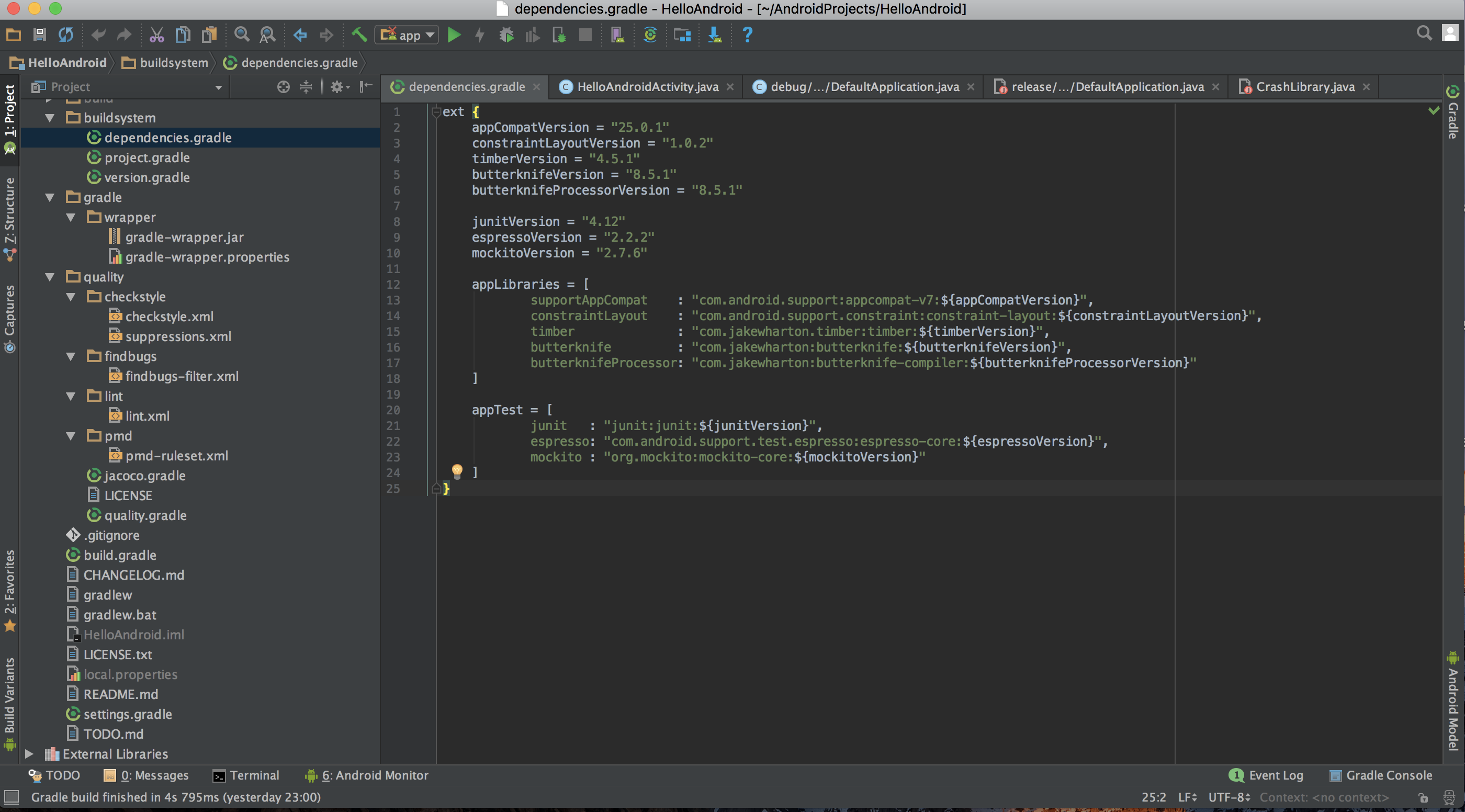Screen dimensions: 1465x812
Task: Click the Scroll from Source target icon
Action: (x=283, y=86)
